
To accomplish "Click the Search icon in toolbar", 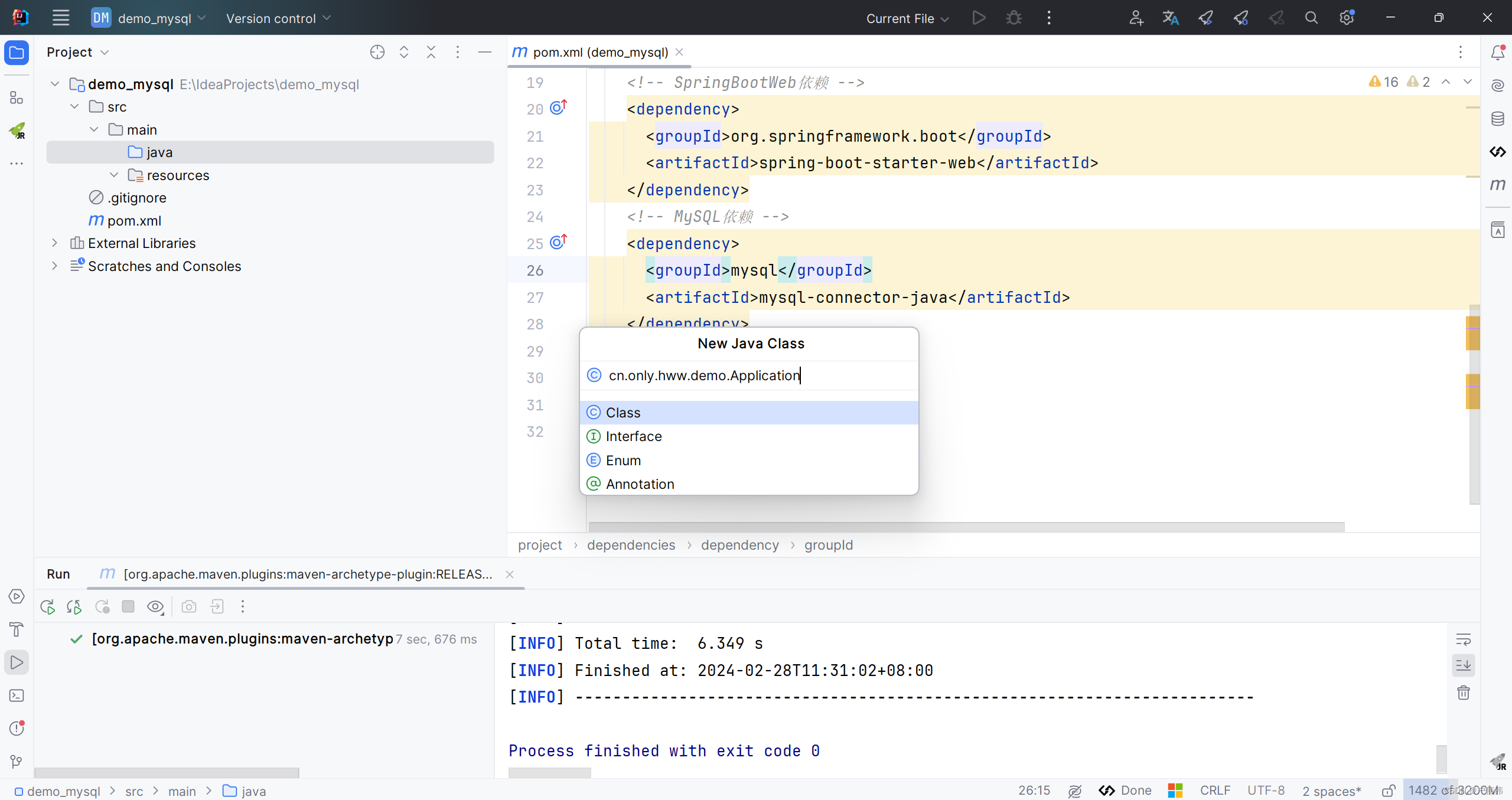I will 1311,18.
